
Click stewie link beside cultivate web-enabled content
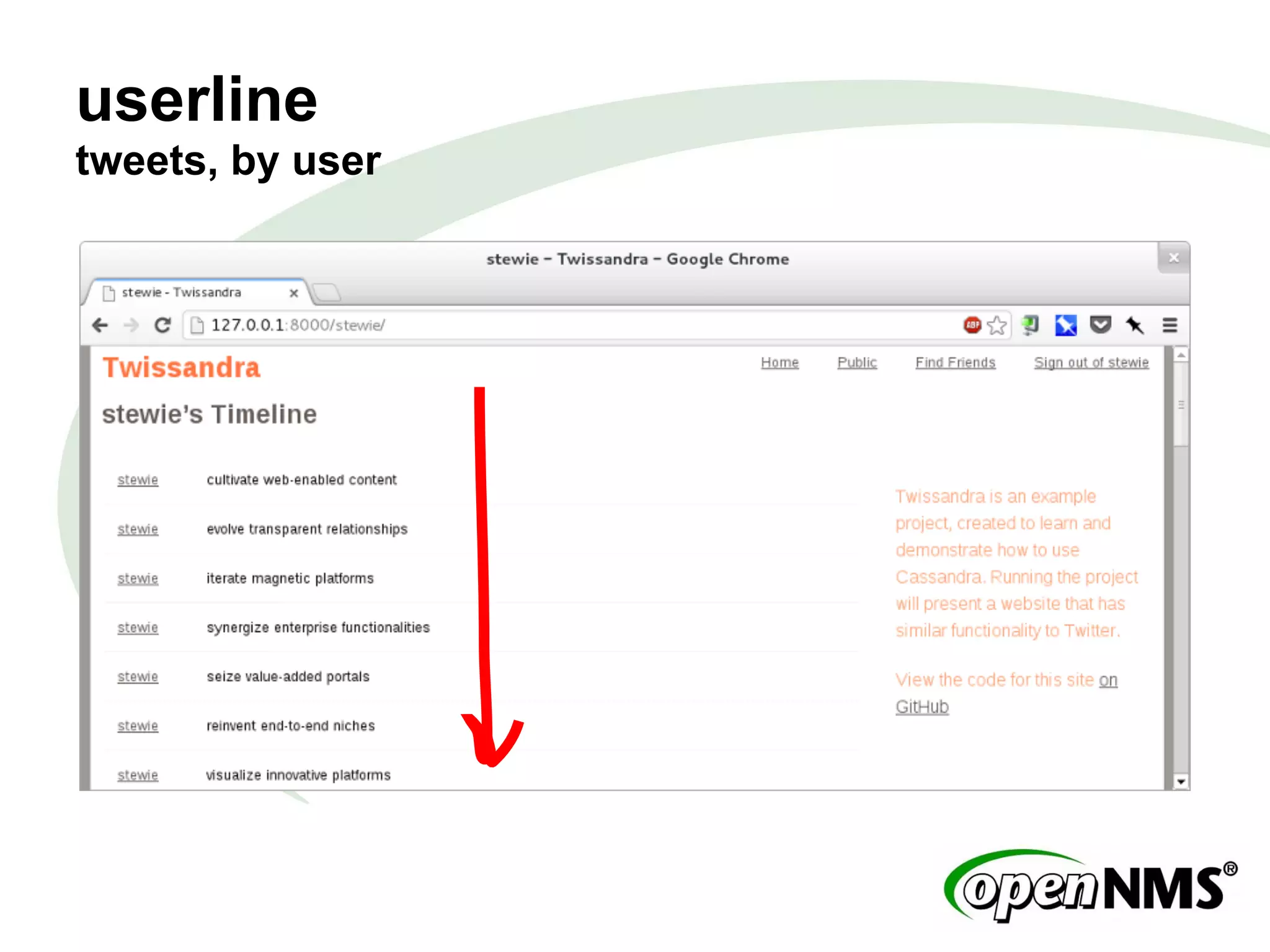click(x=138, y=480)
